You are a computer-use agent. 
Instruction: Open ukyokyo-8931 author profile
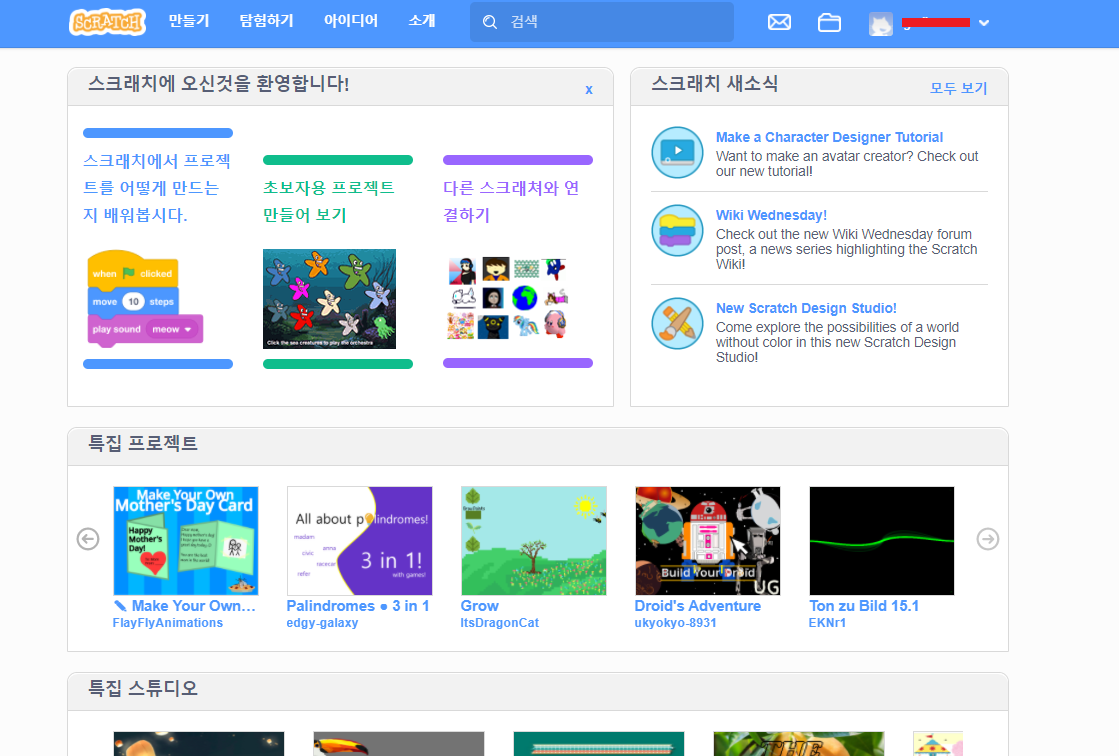[675, 623]
